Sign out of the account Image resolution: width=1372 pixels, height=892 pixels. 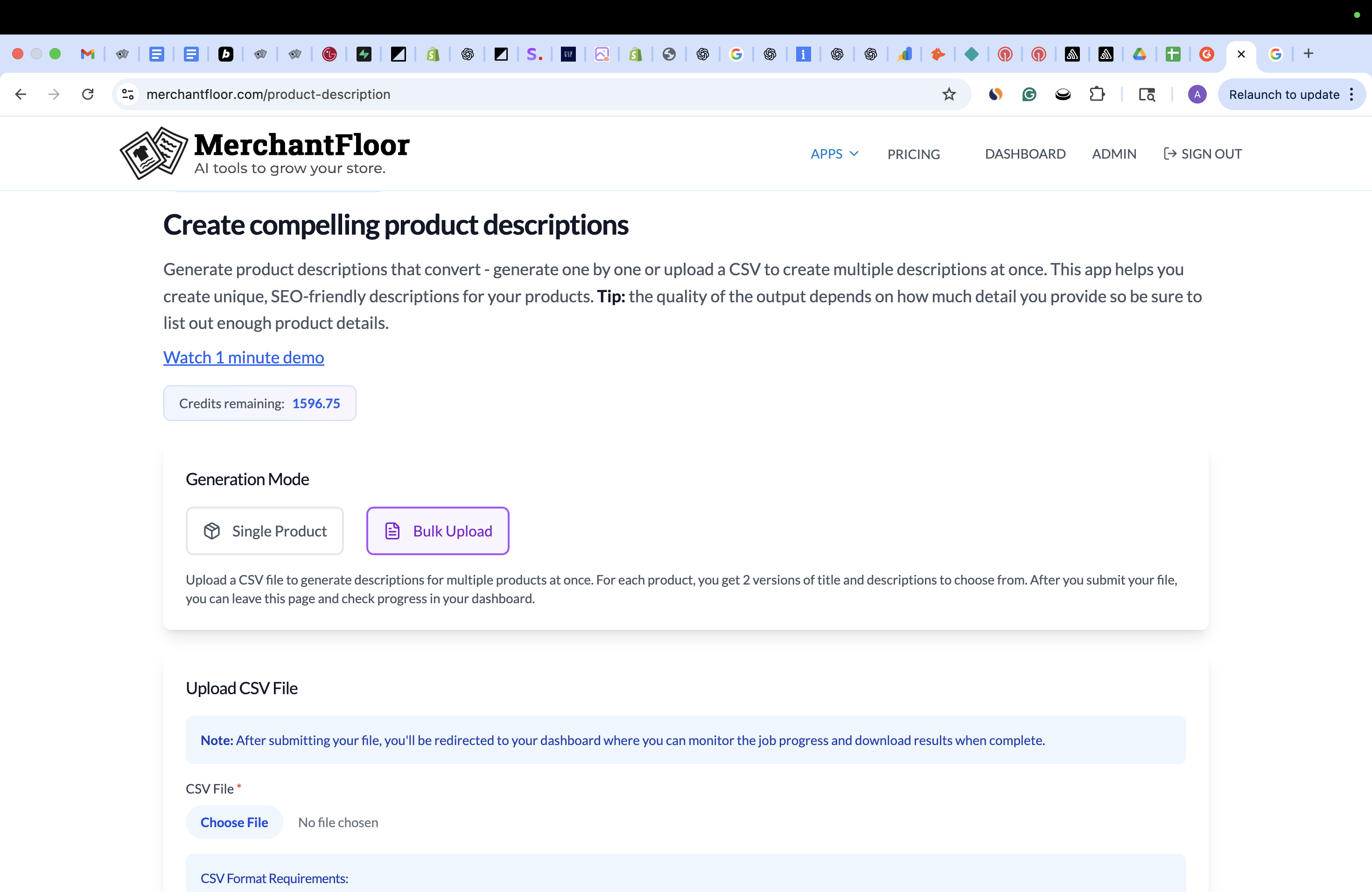pos(1203,154)
